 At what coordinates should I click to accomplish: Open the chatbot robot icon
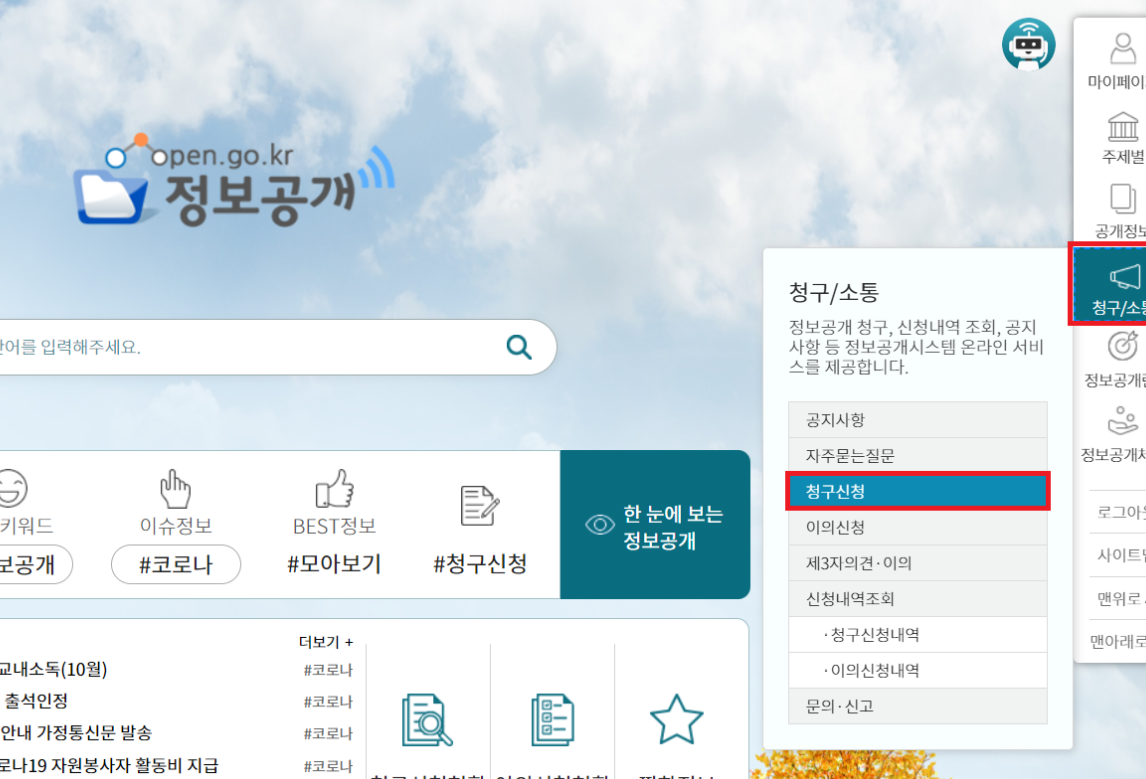pyautogui.click(x=1028, y=44)
